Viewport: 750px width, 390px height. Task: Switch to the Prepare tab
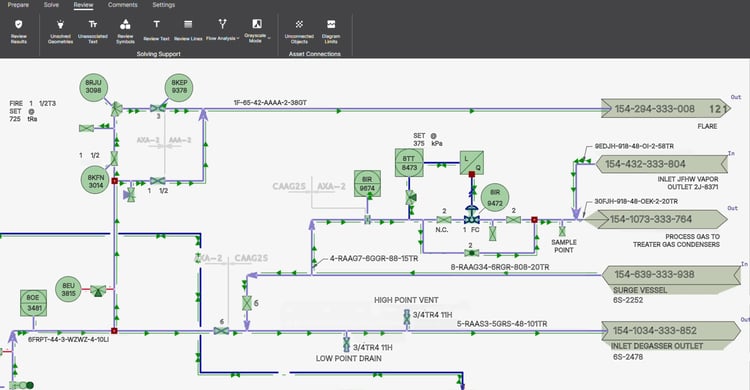18,5
